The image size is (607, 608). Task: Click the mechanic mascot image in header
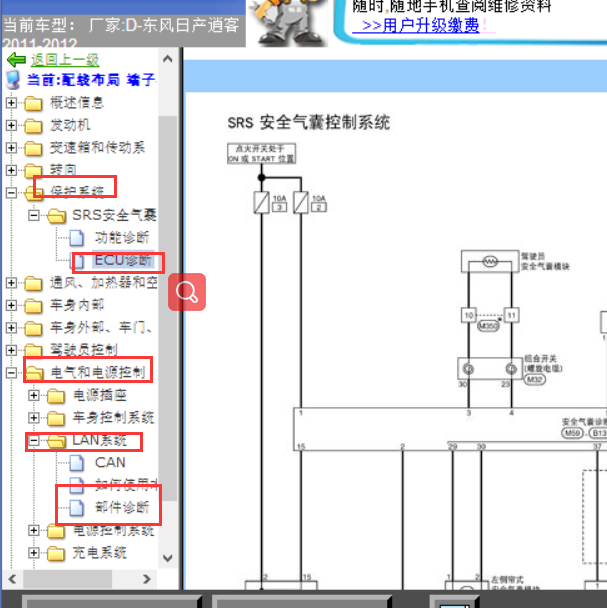point(287,22)
